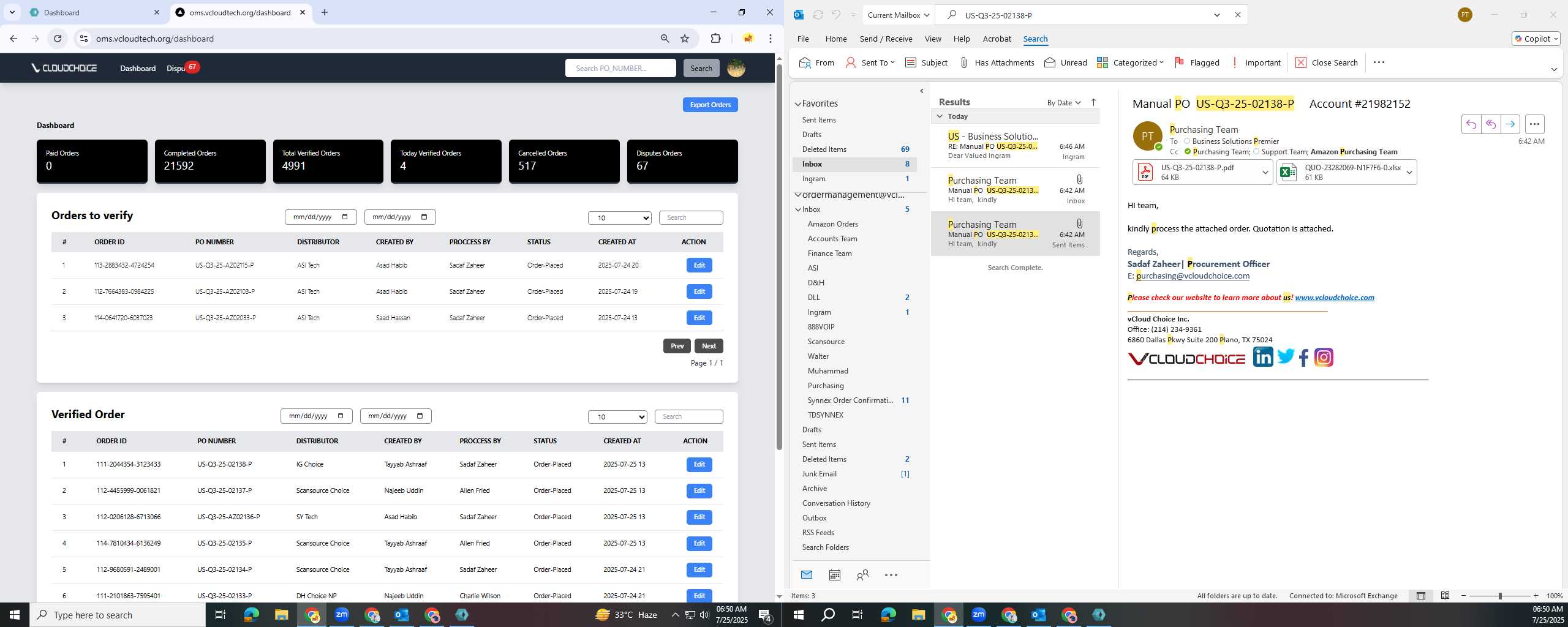Click the Search PO_NUMBER input field

(x=620, y=68)
